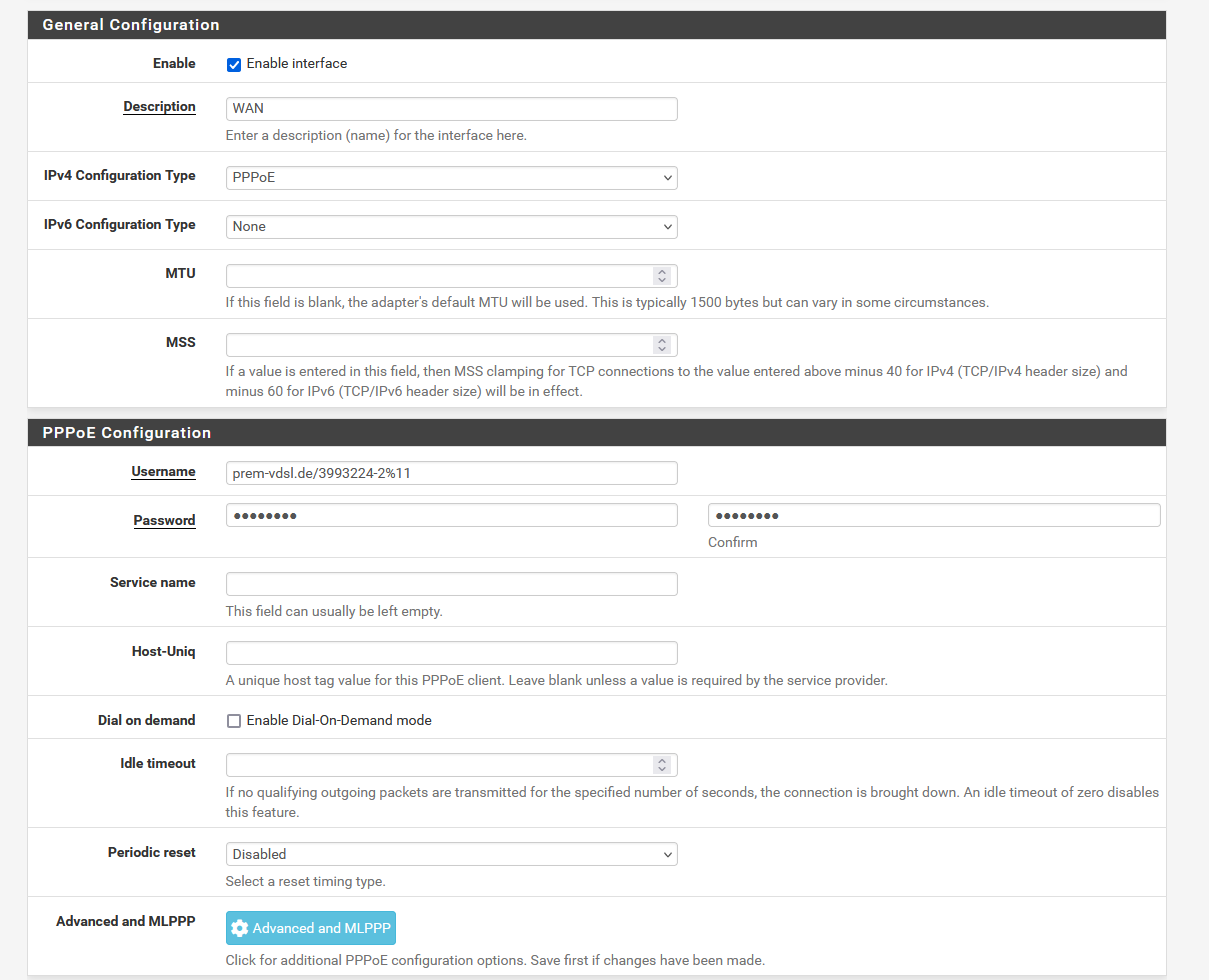Open the IPv4 Configuration Type dropdown
1209x980 pixels.
pos(451,178)
